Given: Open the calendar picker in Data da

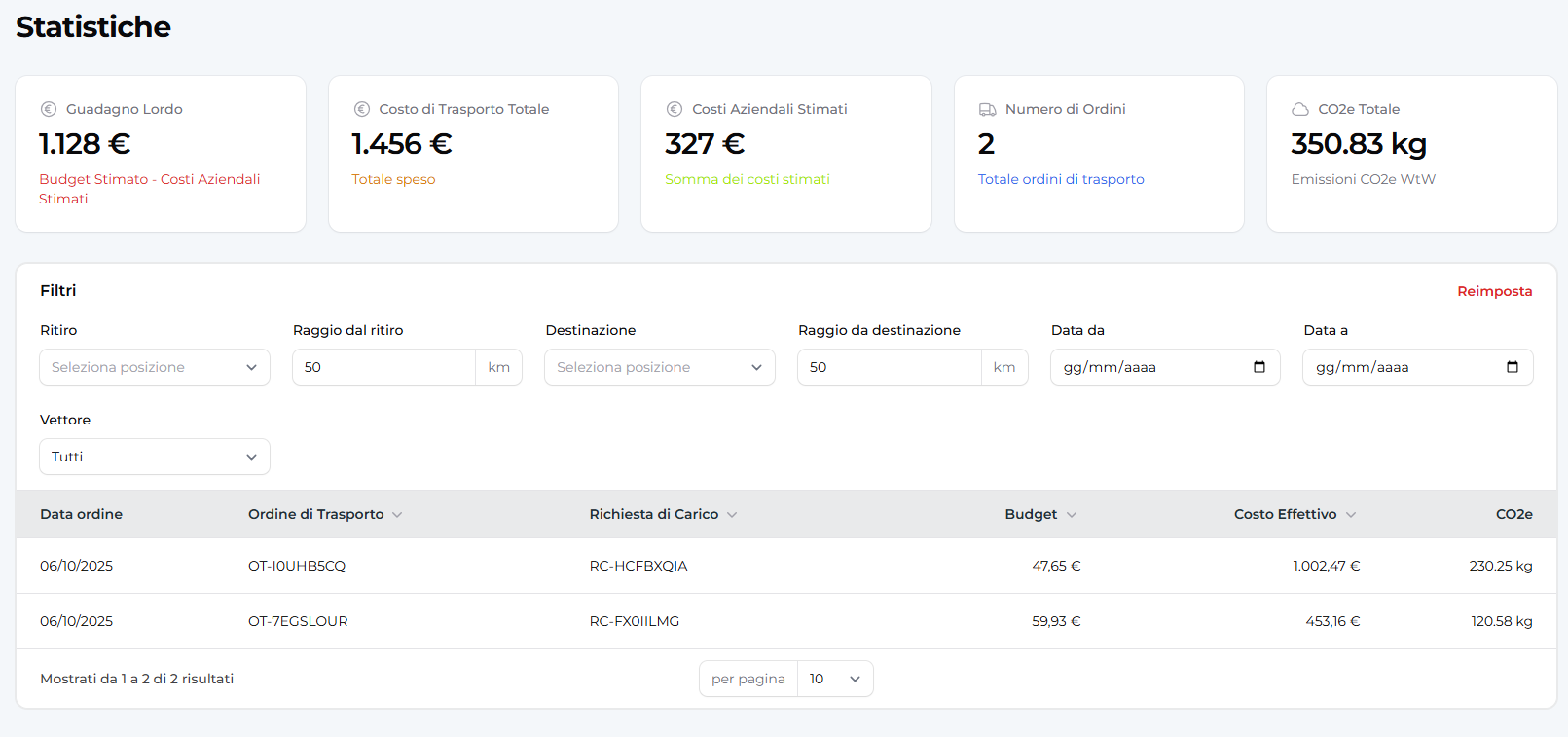Looking at the screenshot, I should [x=1258, y=367].
